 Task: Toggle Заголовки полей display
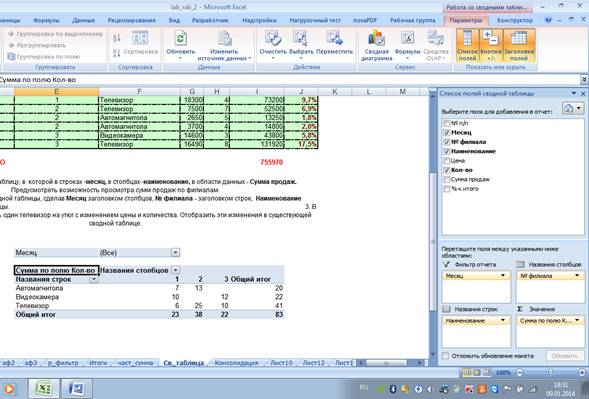[x=519, y=45]
